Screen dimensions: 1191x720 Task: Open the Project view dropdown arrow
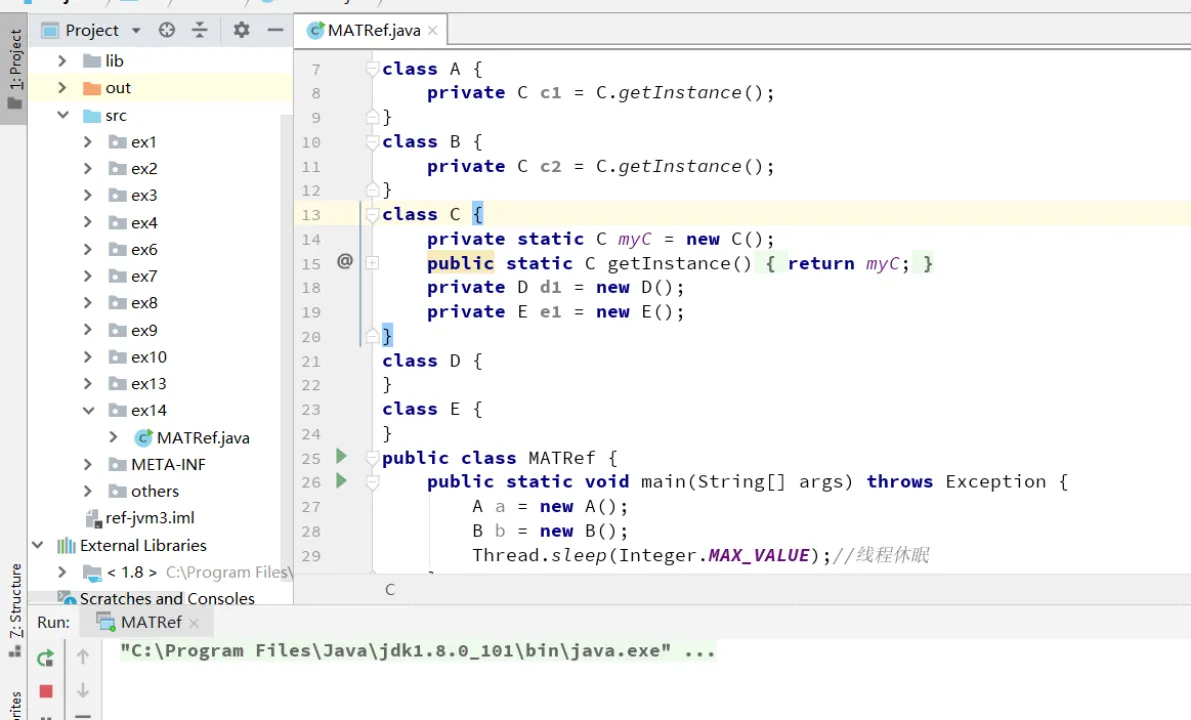tap(136, 31)
